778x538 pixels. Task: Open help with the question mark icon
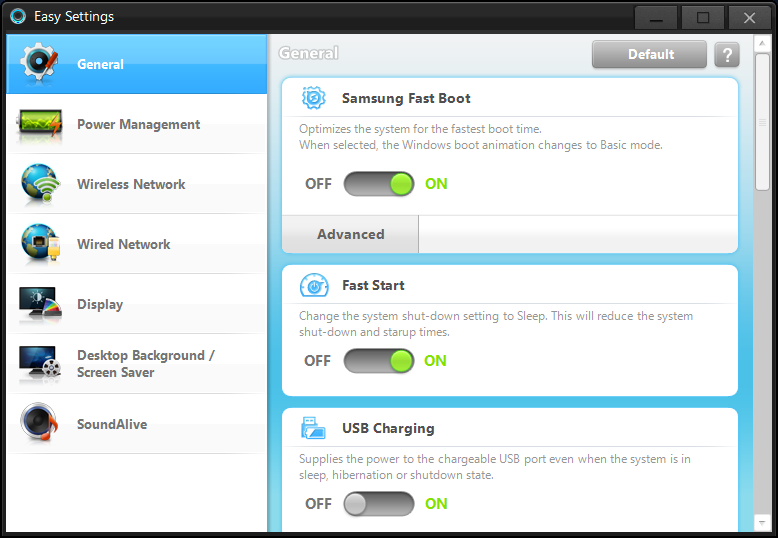coord(727,55)
